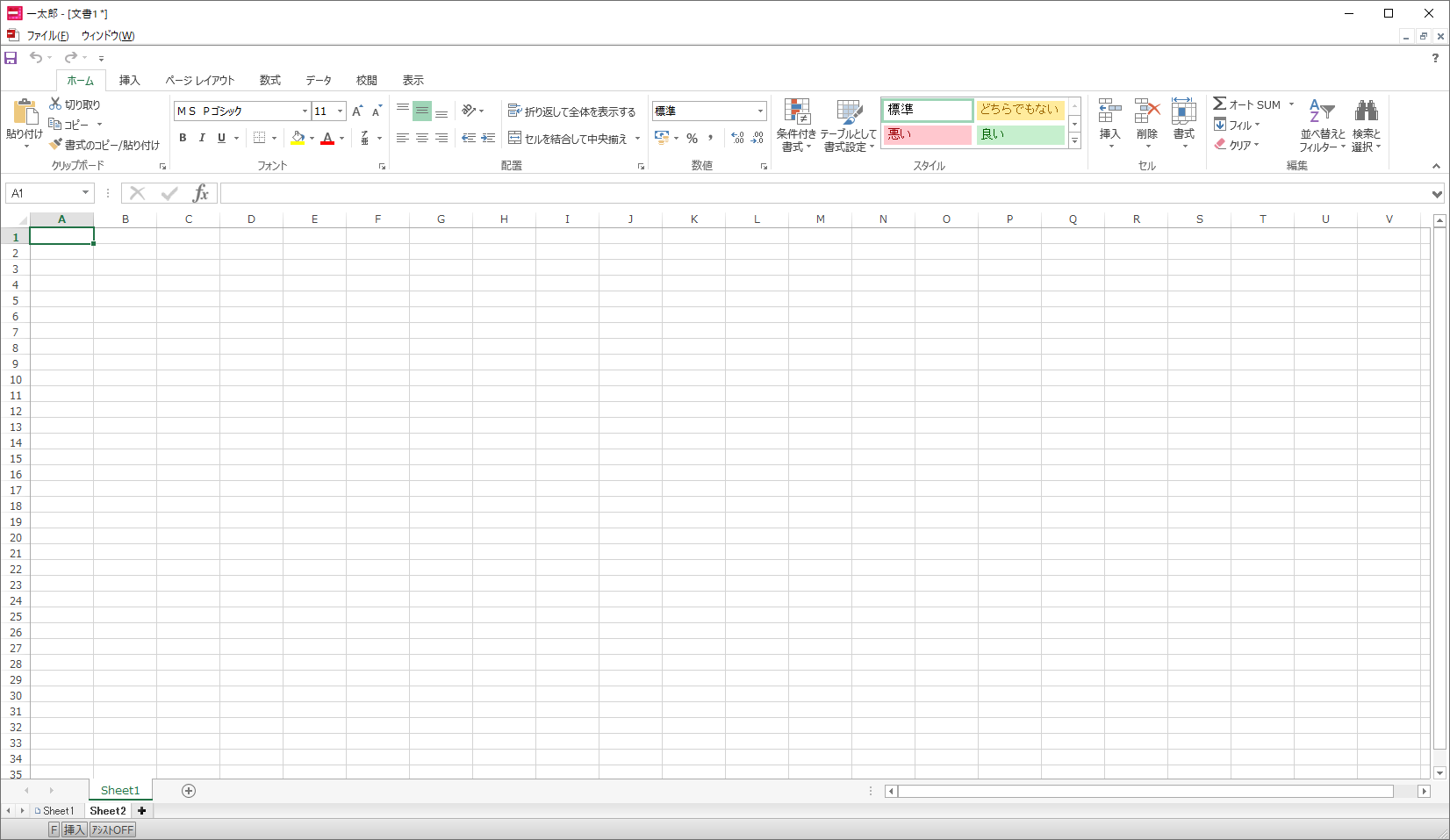Toggle wrap text for whole cell display
Screen dimensions: 1450x840
[x=571, y=111]
